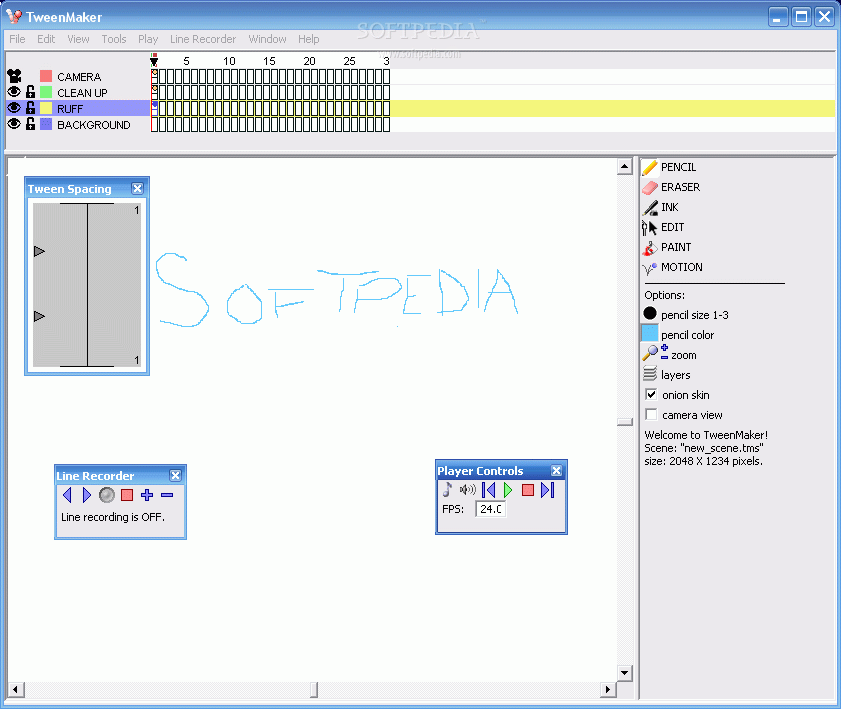841x709 pixels.
Task: Select the CLEAN UP layer name
Action: 82,93
